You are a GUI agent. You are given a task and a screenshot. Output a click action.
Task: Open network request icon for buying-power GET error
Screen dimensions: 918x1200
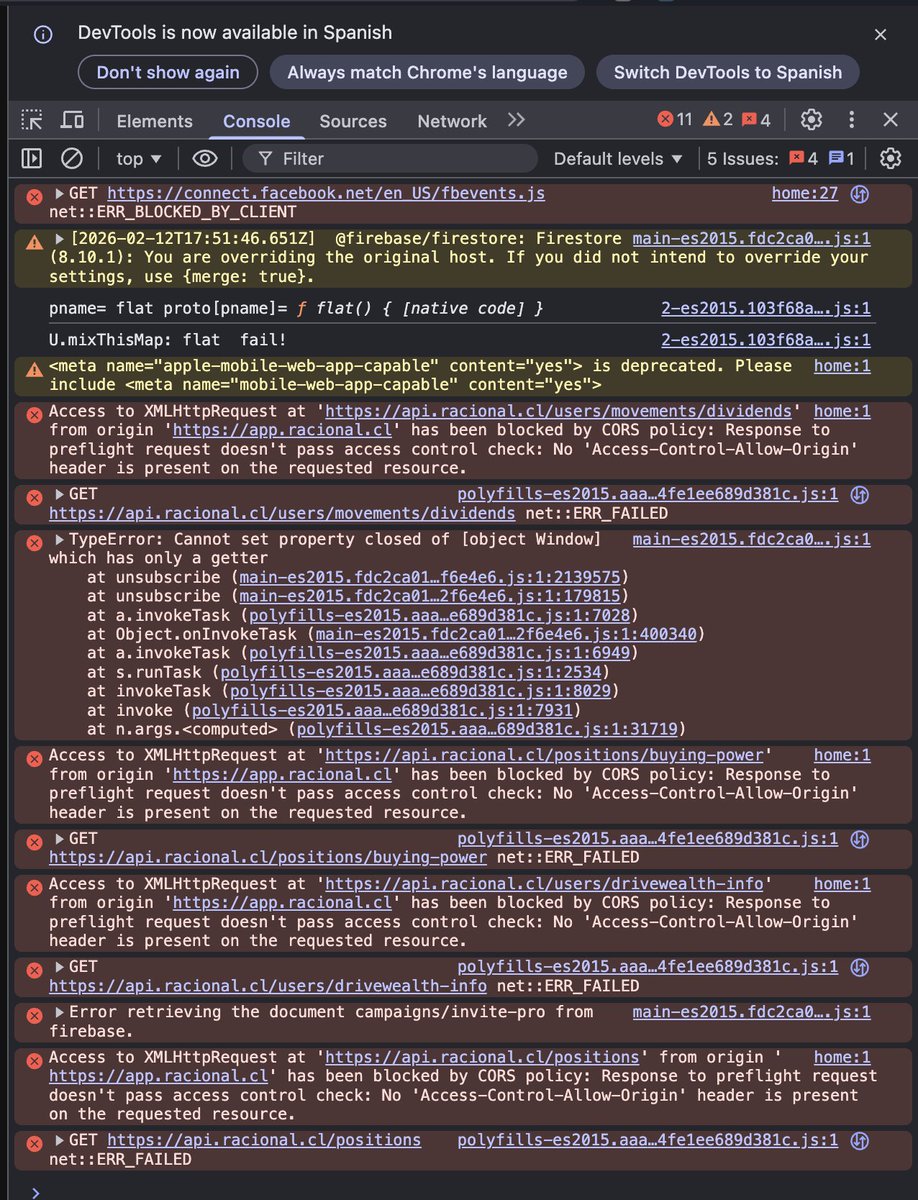click(859, 839)
